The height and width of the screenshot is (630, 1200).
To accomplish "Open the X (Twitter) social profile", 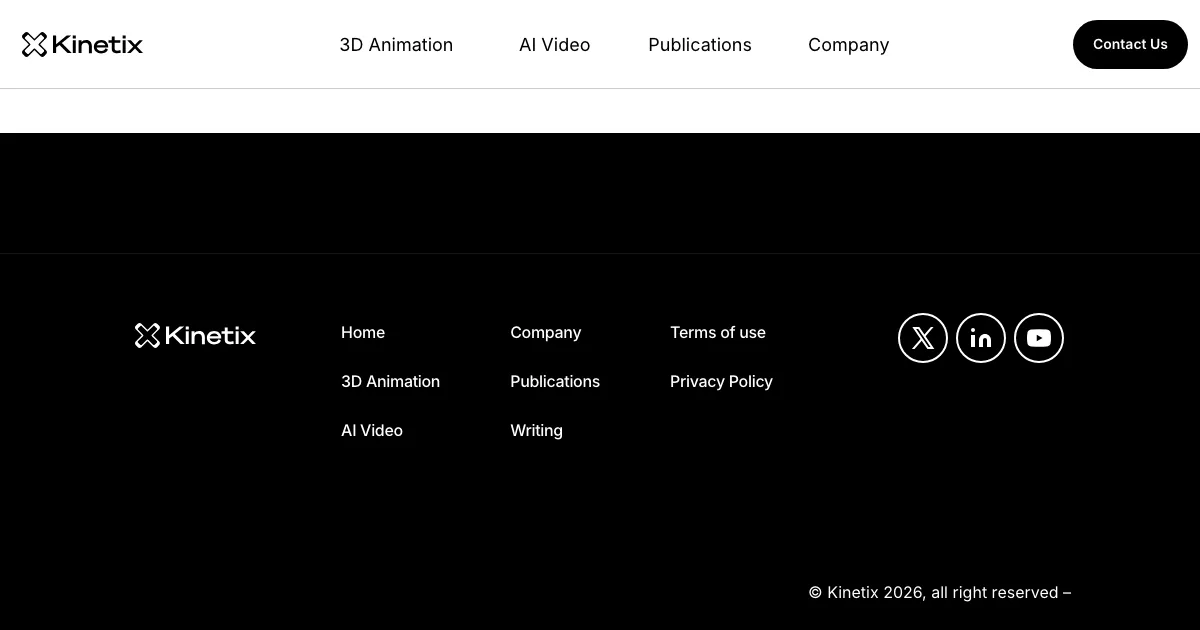I will click(923, 338).
